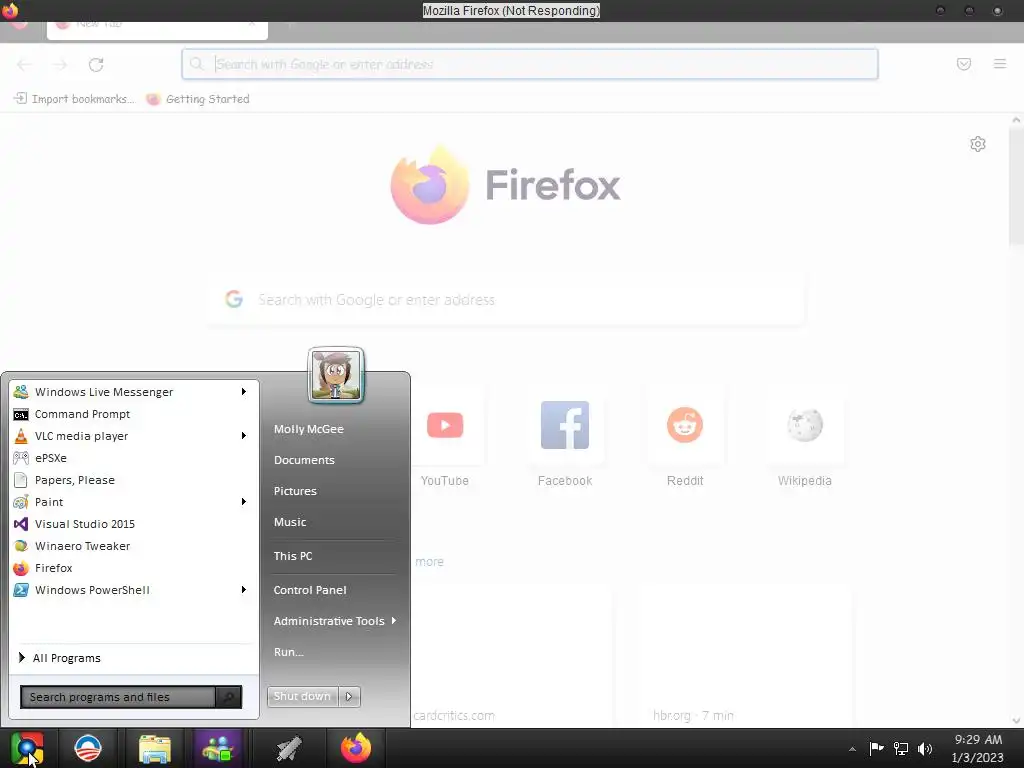The image size is (1024, 768).
Task: Open Windows Live Messenger taskbar icon
Action: click(x=219, y=748)
